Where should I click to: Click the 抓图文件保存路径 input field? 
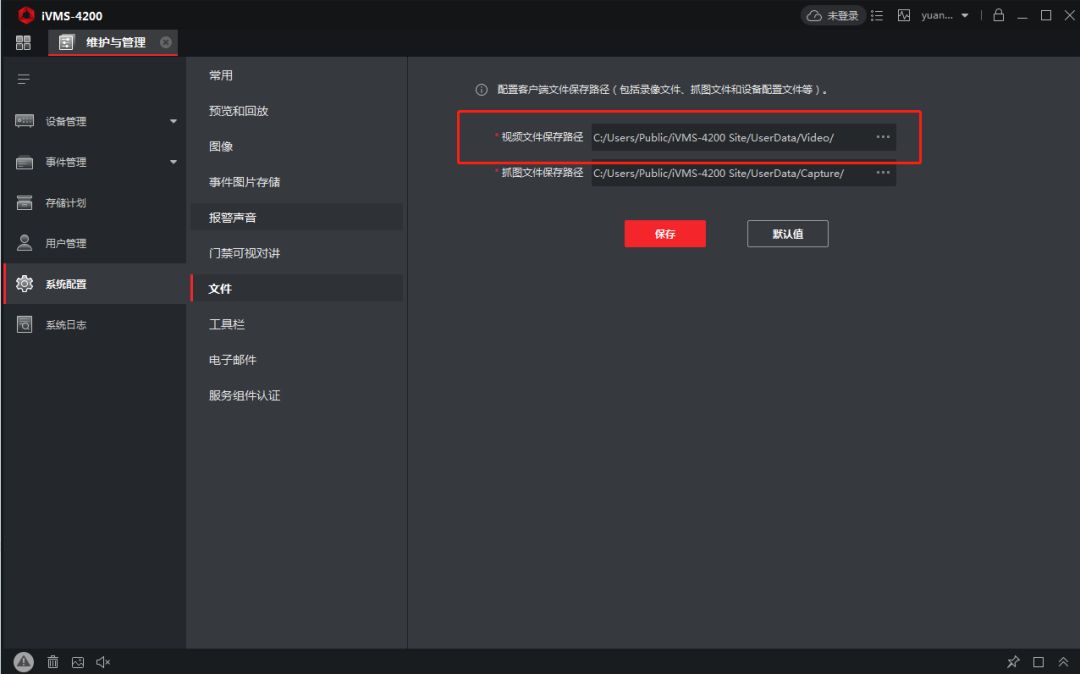[x=730, y=173]
